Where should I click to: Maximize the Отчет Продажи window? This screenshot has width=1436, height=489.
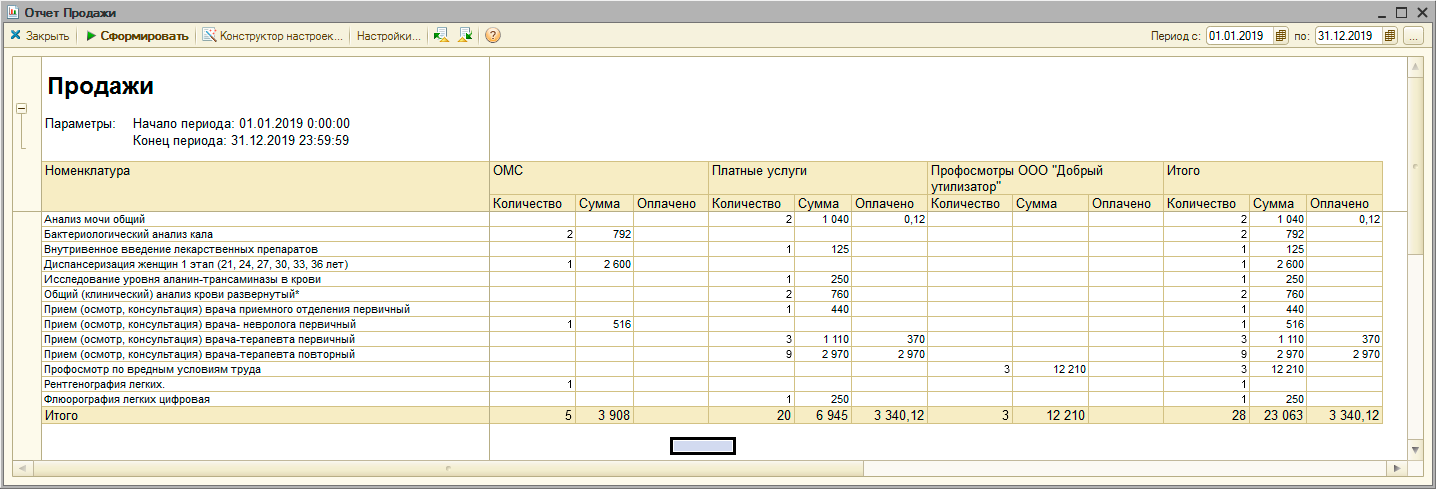[1401, 12]
